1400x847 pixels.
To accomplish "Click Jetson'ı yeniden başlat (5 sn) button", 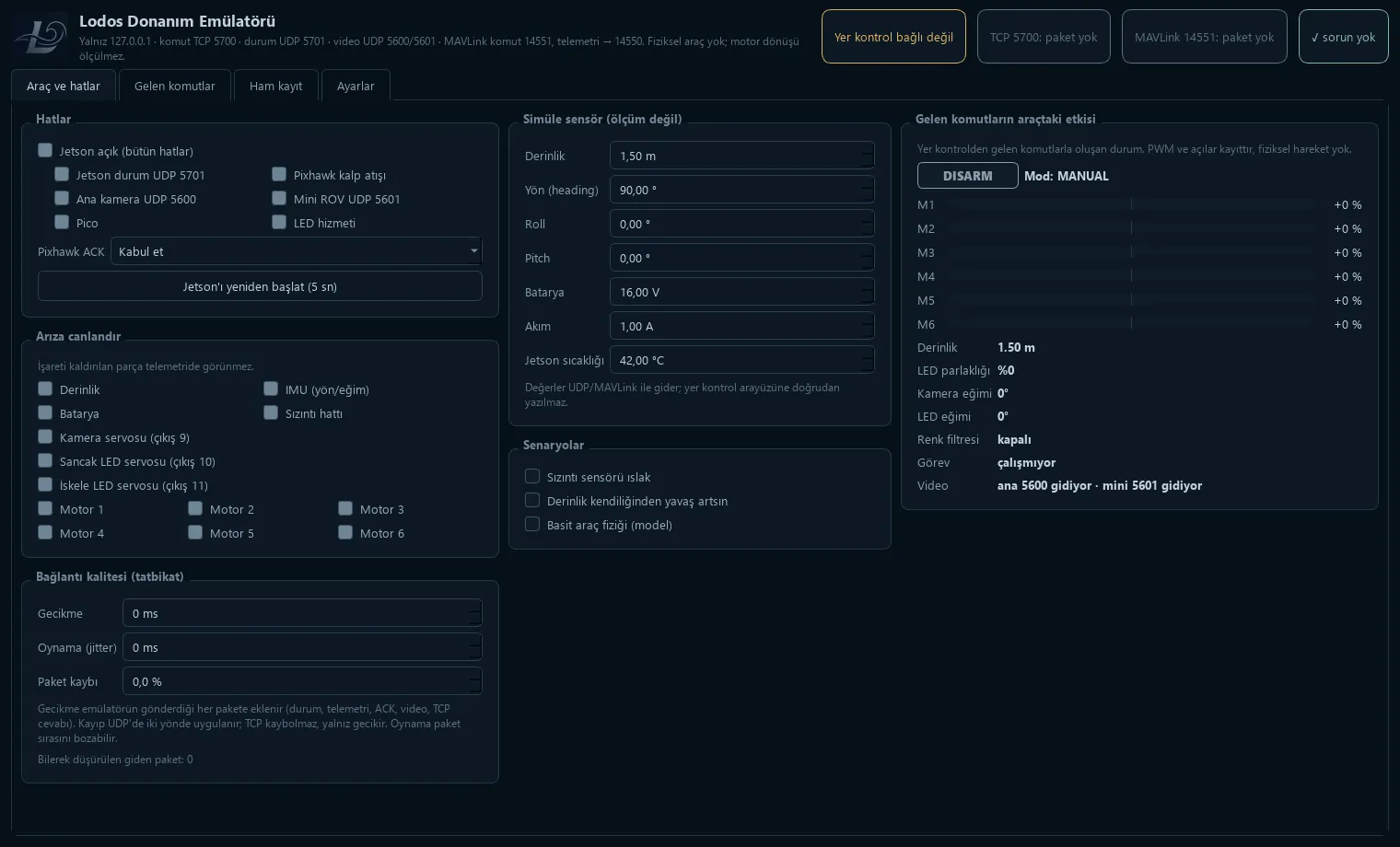I will point(260,286).
